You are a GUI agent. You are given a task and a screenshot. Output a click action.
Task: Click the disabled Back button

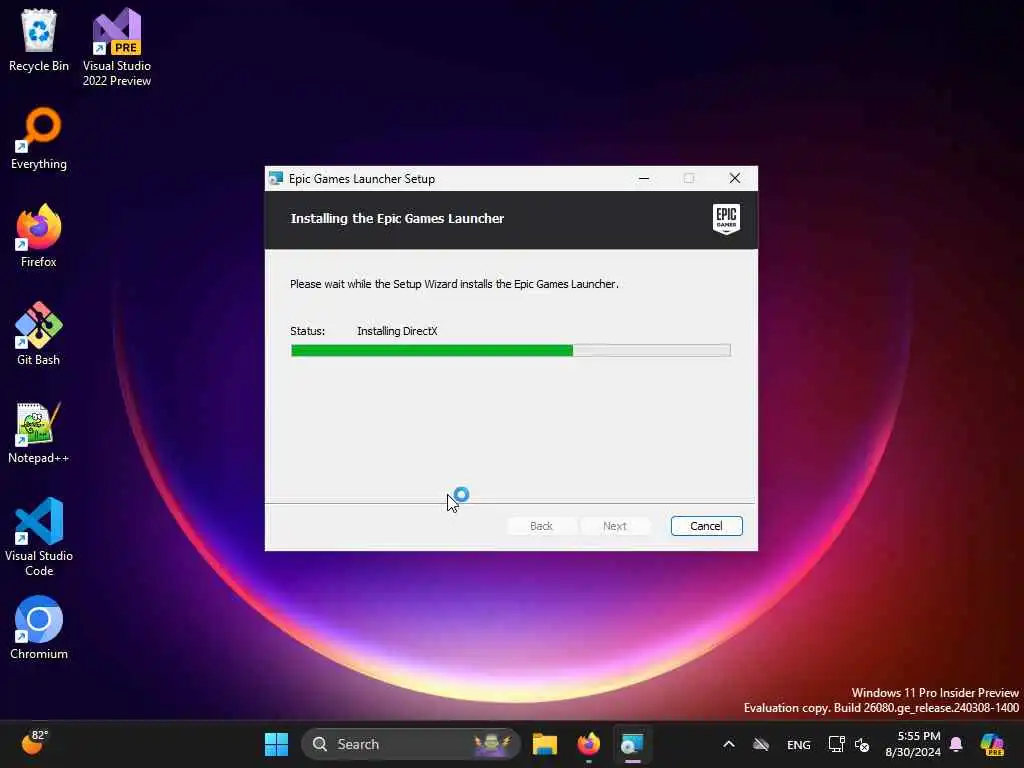pyautogui.click(x=541, y=526)
